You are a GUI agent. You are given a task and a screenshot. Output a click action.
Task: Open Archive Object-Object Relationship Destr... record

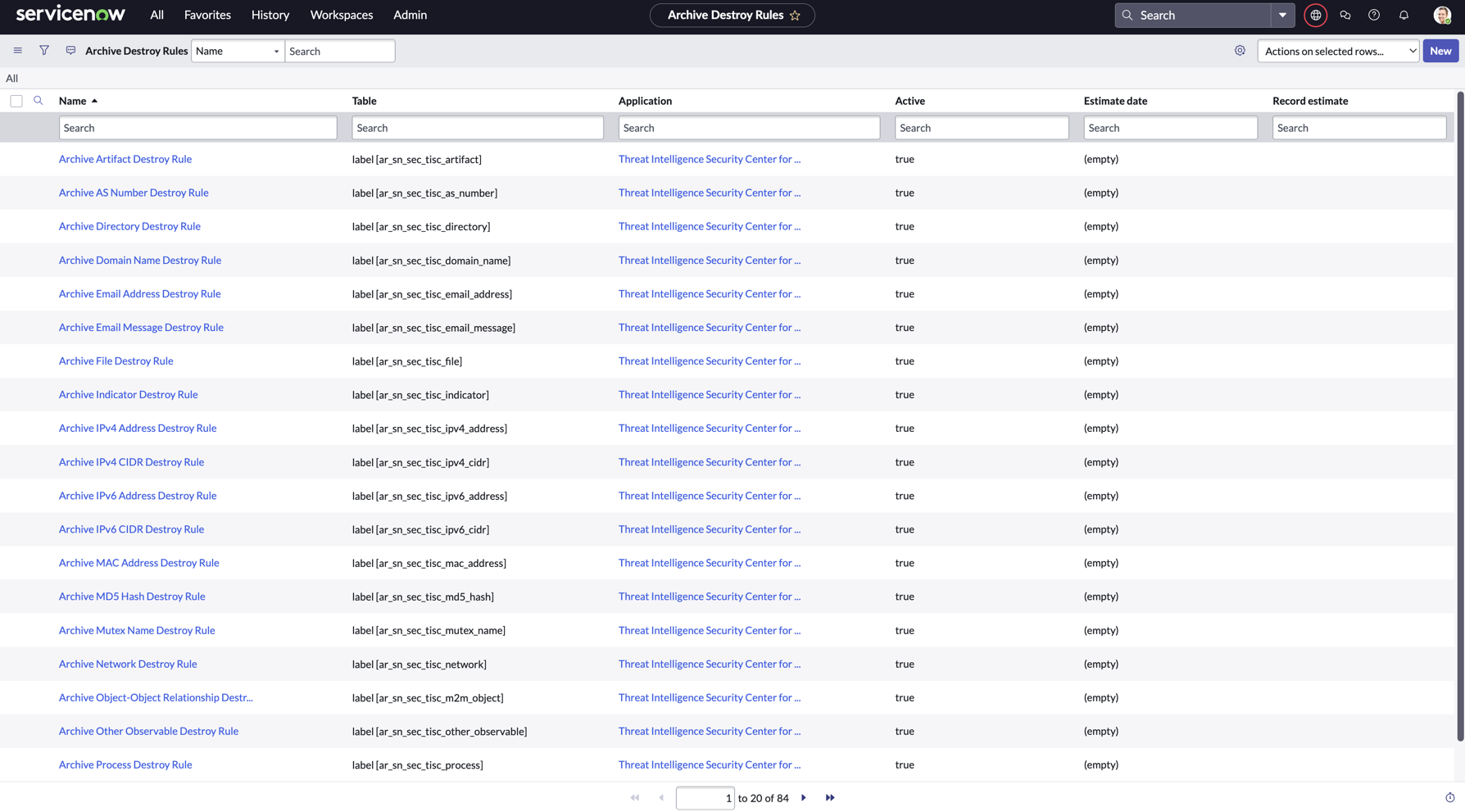pyautogui.click(x=156, y=697)
